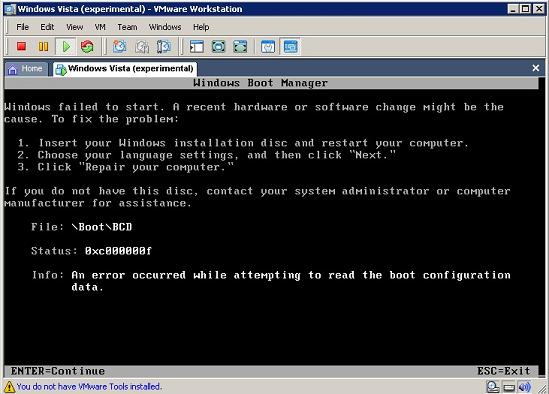This screenshot has height=394, width=549.
Task: Open the File menu
Action: [x=22, y=27]
